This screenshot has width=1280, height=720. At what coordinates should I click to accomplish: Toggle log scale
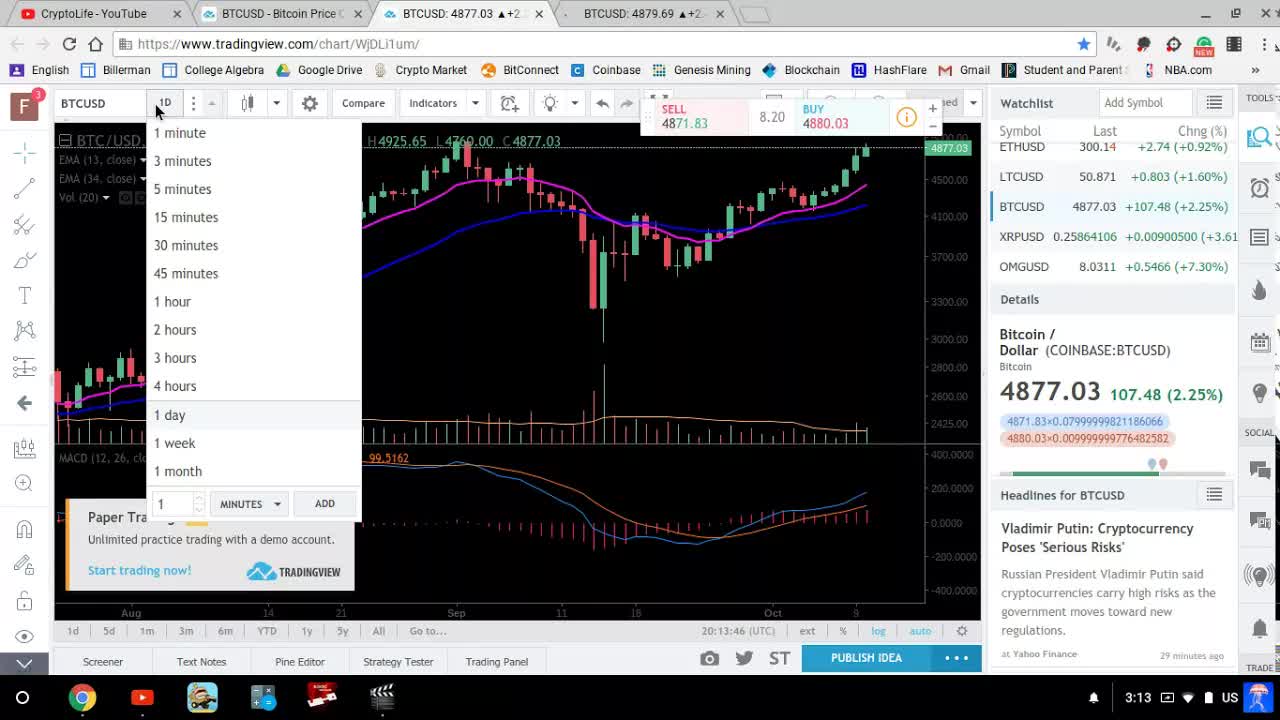pyautogui.click(x=878, y=631)
